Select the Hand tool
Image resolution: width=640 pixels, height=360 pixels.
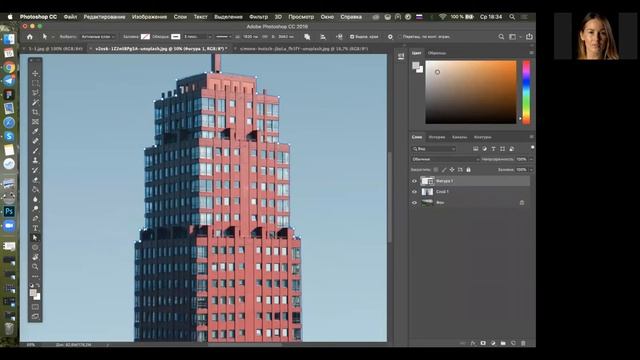coord(35,257)
